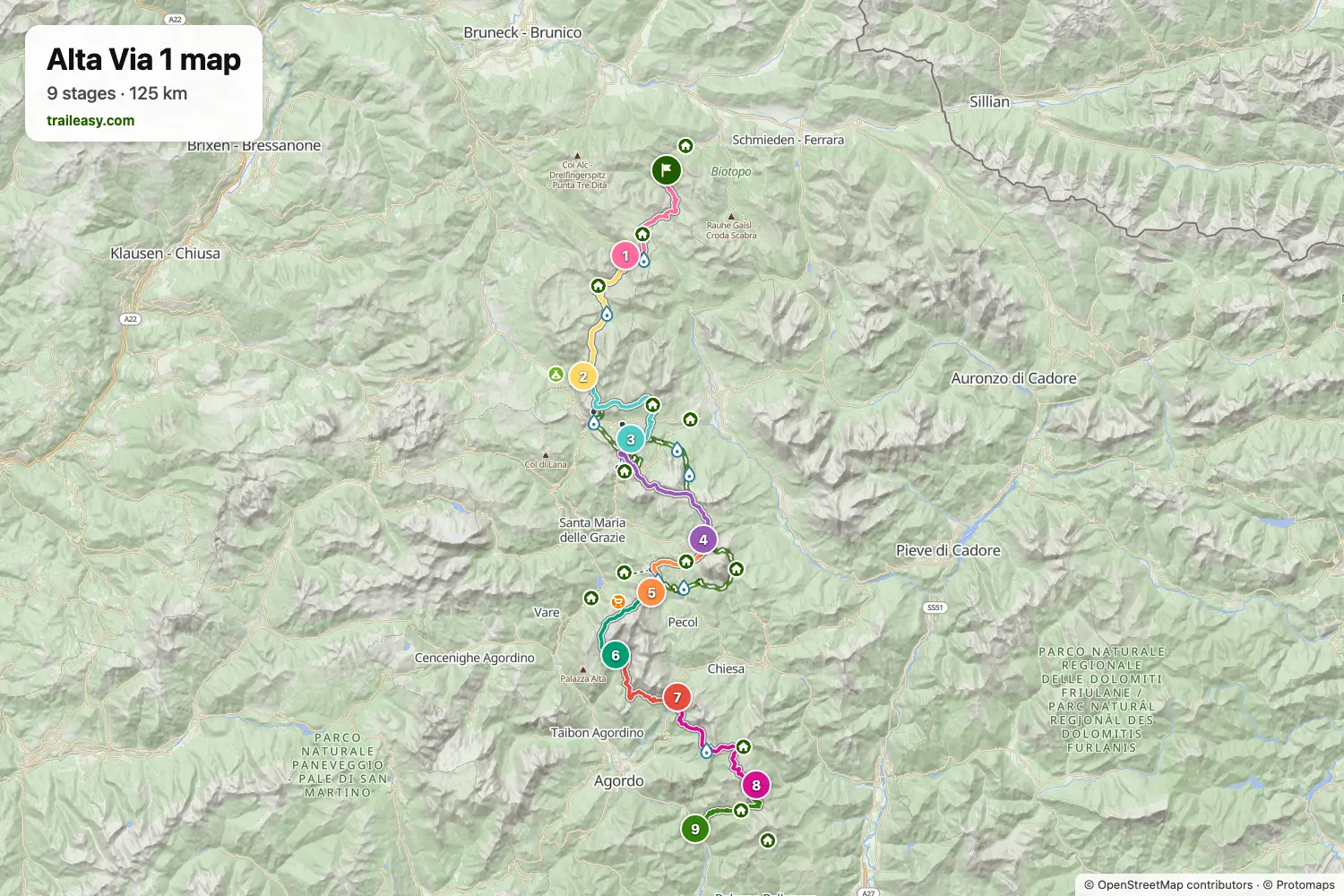The height and width of the screenshot is (896, 1344).
Task: Click the Chiesa village label
Action: tap(726, 668)
